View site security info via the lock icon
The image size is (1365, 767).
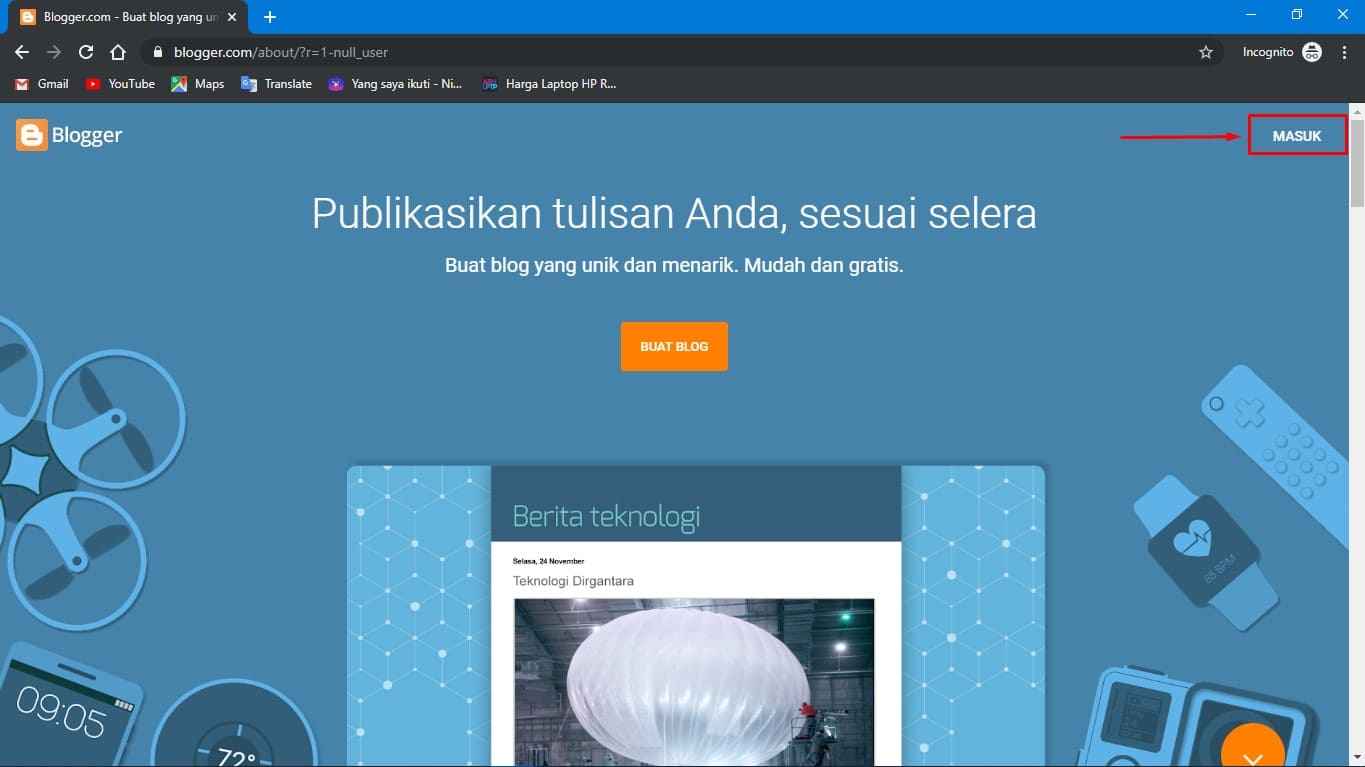(158, 52)
